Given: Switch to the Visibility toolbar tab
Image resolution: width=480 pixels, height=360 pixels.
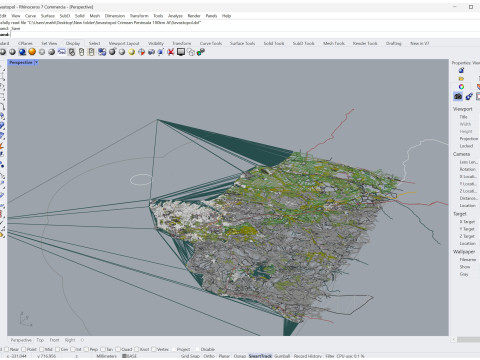Looking at the screenshot, I should (156, 43).
